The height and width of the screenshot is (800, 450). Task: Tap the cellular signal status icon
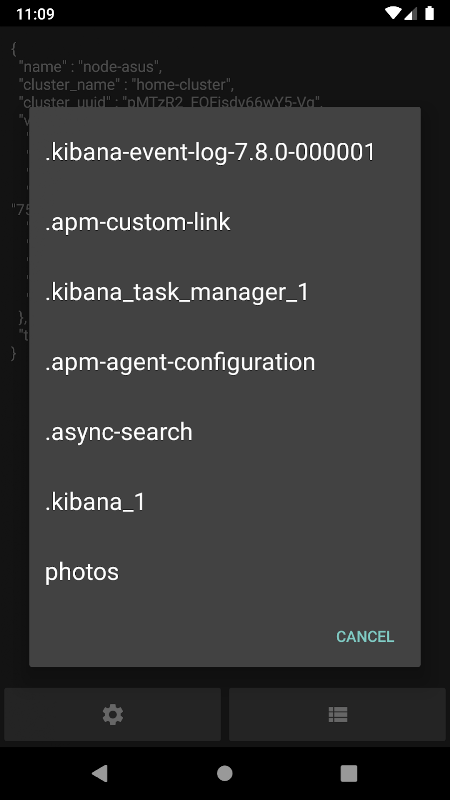tap(411, 13)
